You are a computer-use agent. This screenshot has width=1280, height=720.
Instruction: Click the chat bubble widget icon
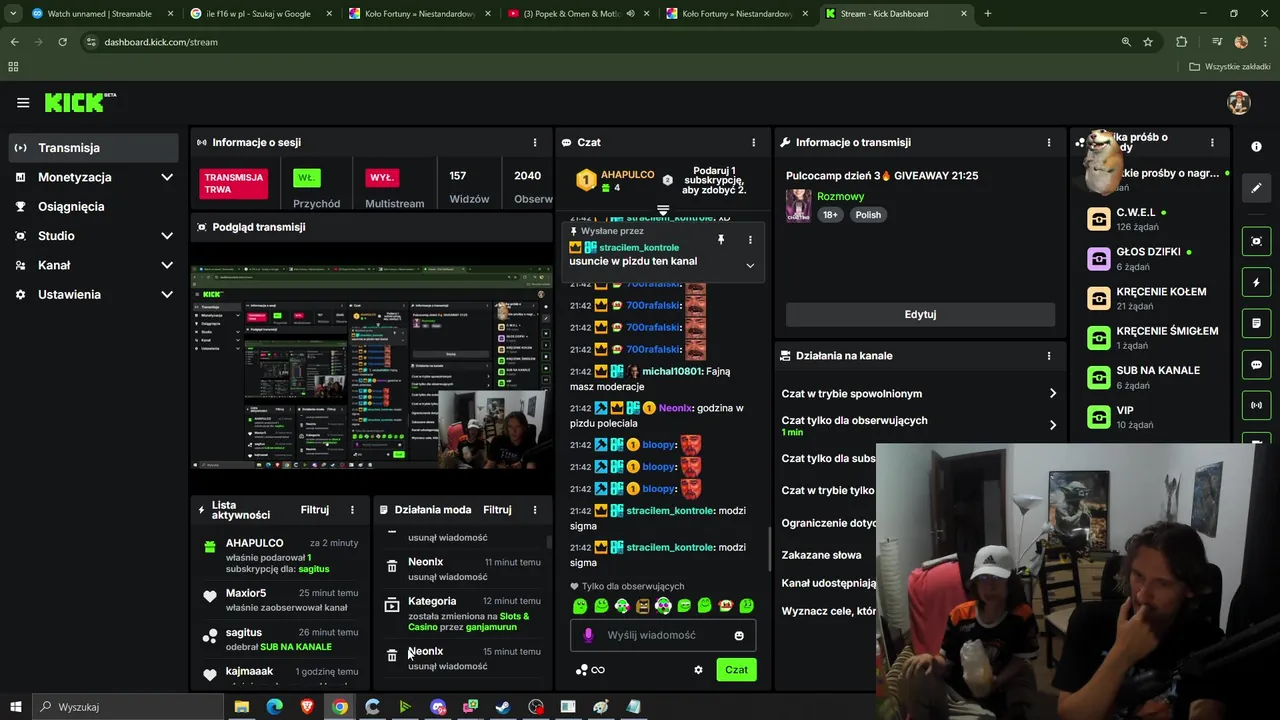tap(1257, 365)
